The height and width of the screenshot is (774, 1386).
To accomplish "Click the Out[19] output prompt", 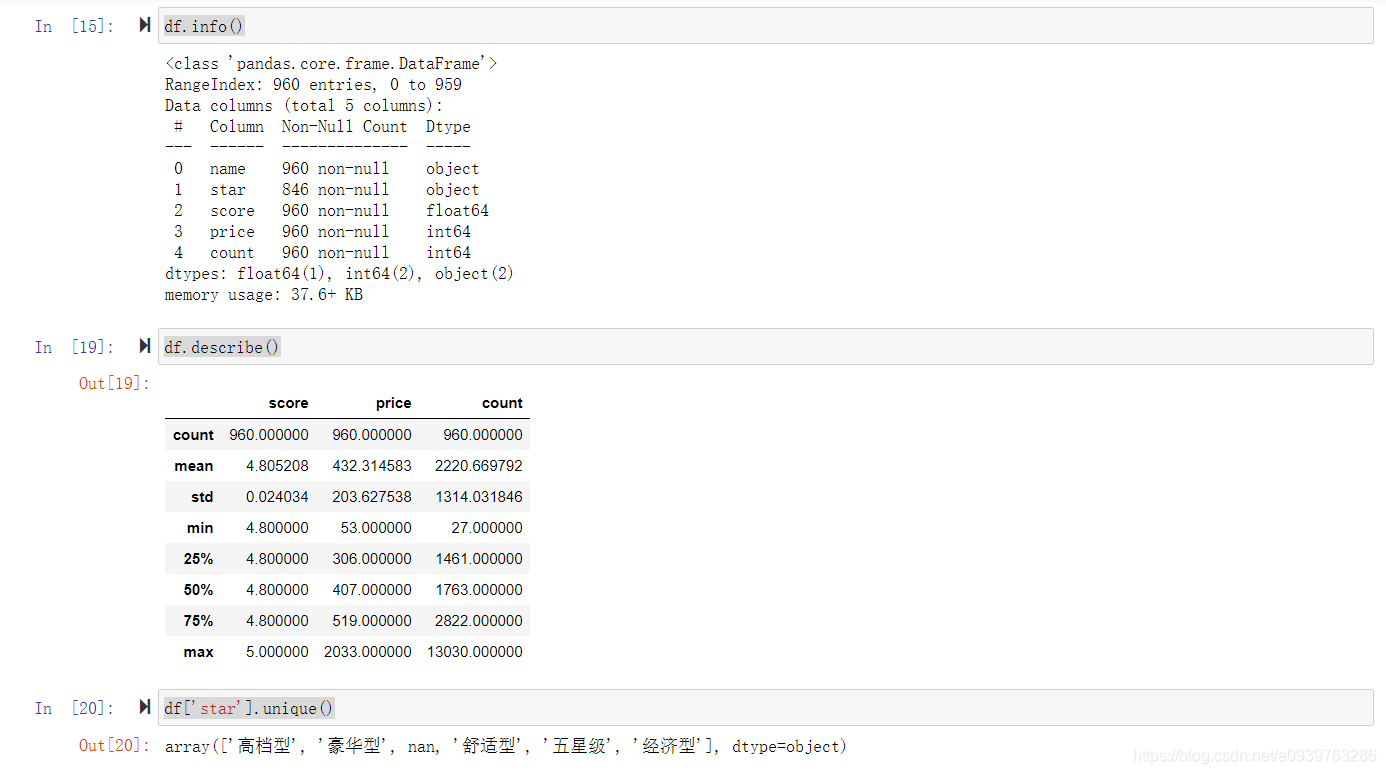I will pyautogui.click(x=114, y=383).
